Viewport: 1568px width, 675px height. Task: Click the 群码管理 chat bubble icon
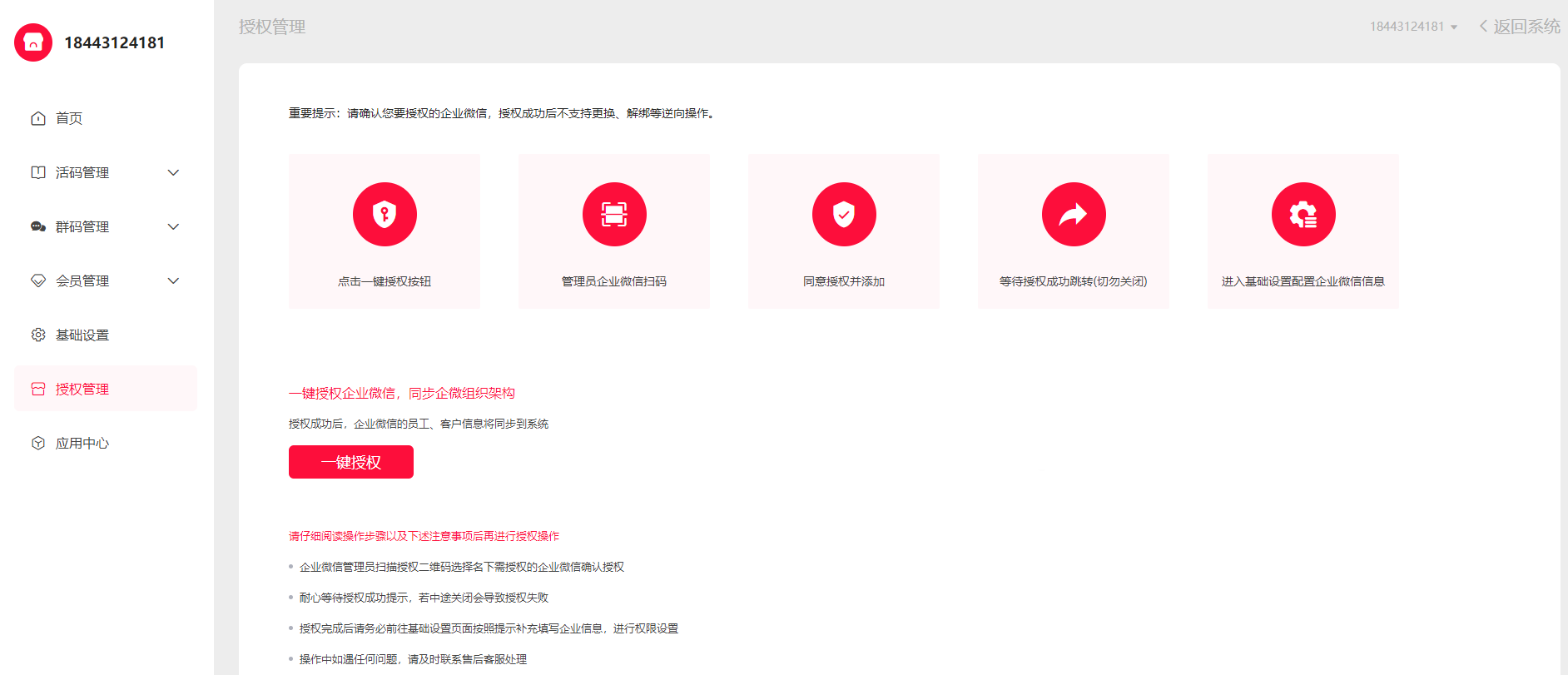38,226
